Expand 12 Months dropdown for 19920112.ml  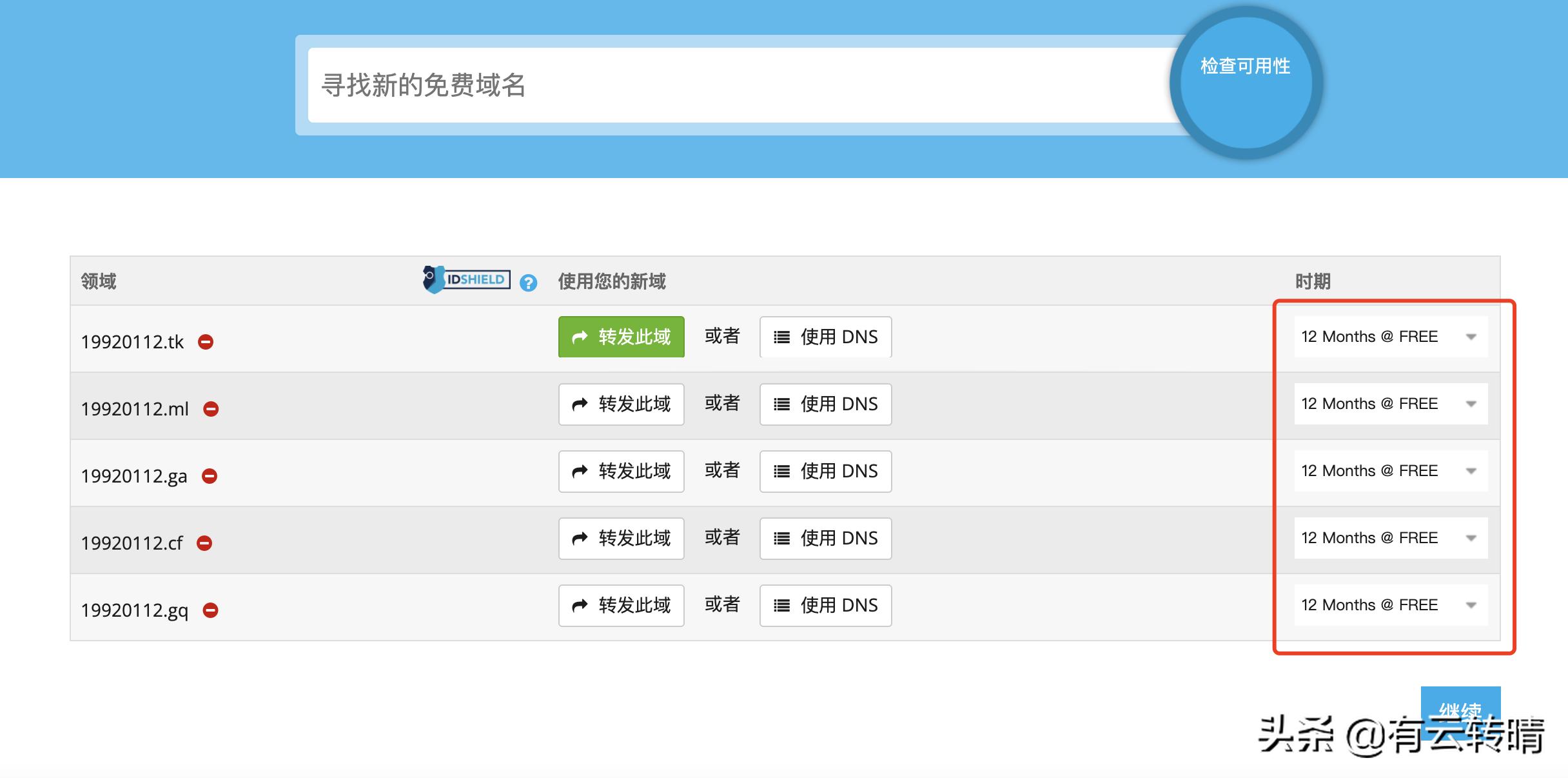click(1390, 404)
